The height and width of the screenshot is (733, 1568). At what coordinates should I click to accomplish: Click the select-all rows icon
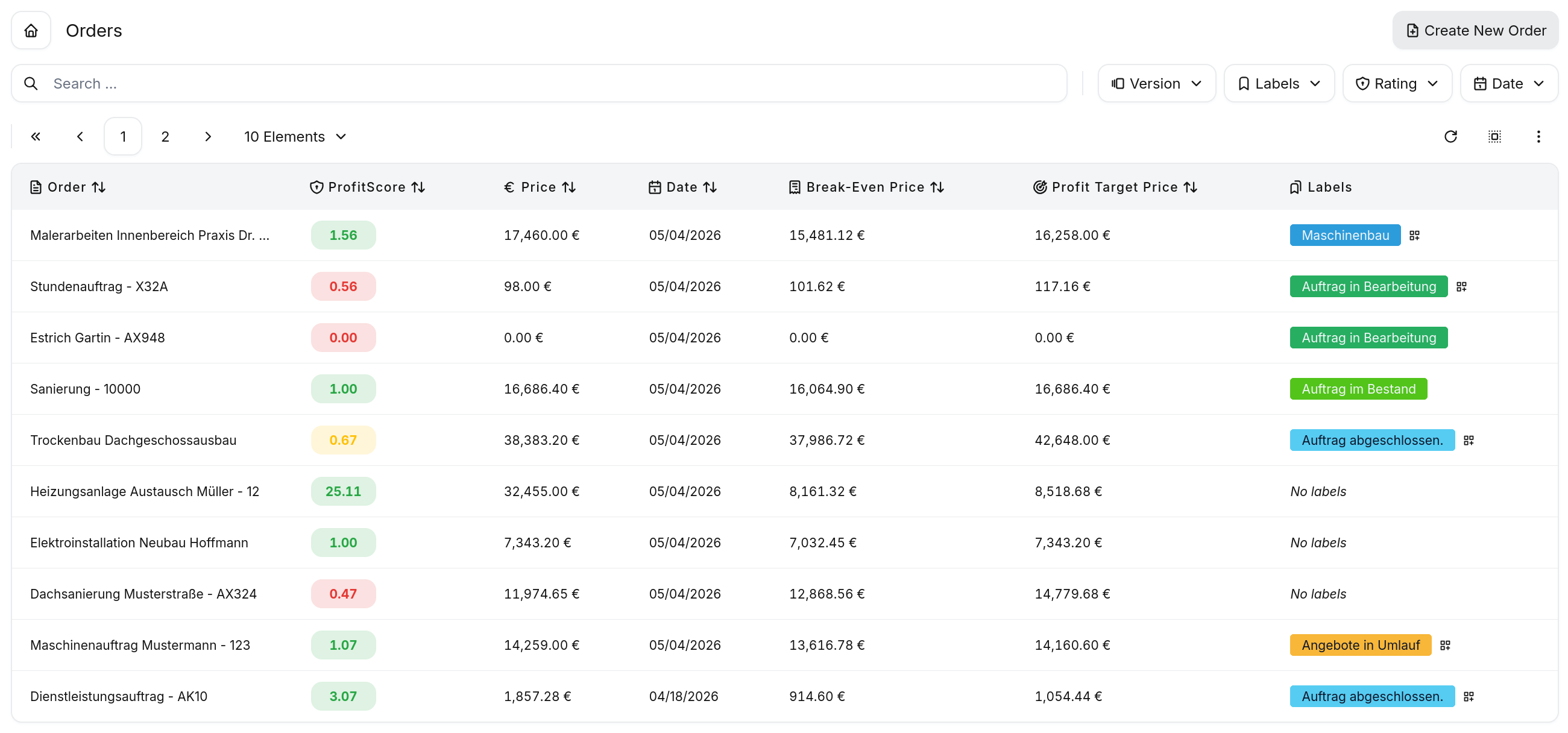click(x=1494, y=136)
